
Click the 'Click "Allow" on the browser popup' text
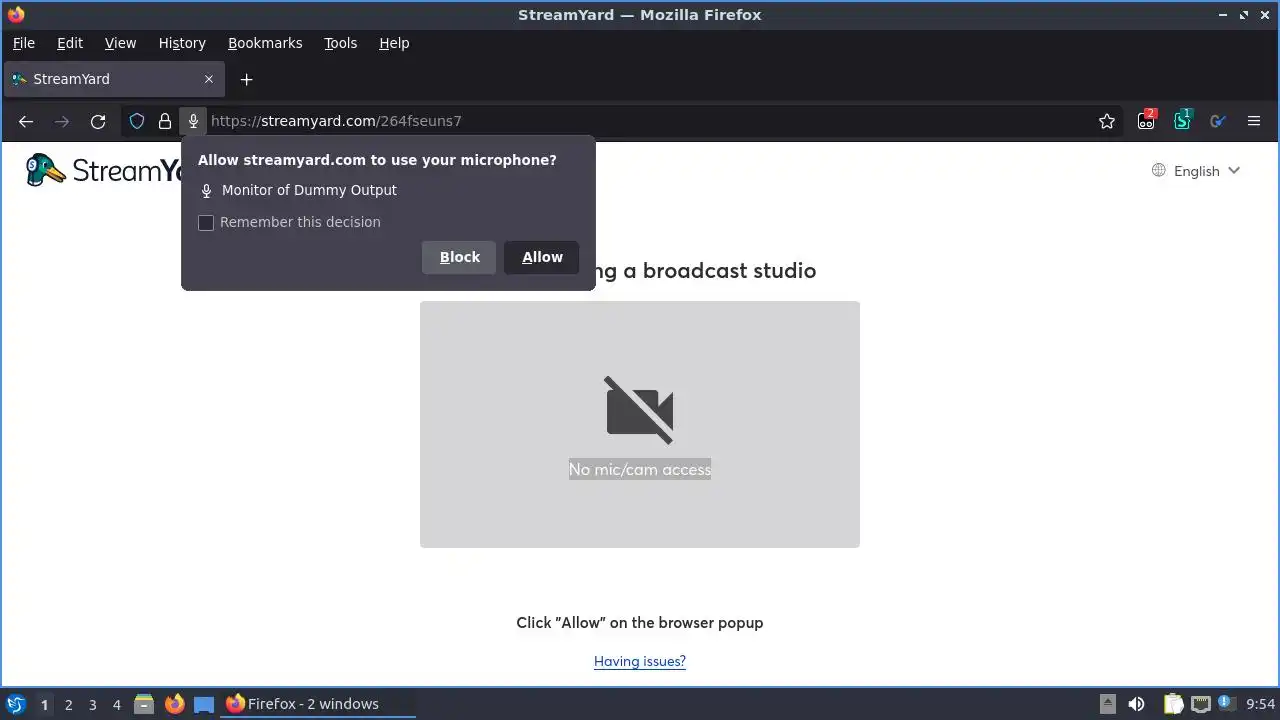pyautogui.click(x=640, y=622)
